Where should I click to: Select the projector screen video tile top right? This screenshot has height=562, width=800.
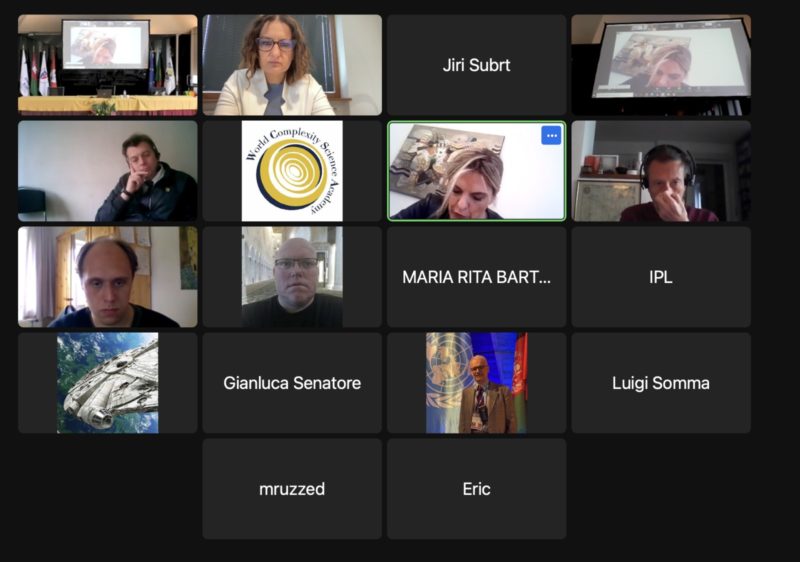tap(661, 65)
